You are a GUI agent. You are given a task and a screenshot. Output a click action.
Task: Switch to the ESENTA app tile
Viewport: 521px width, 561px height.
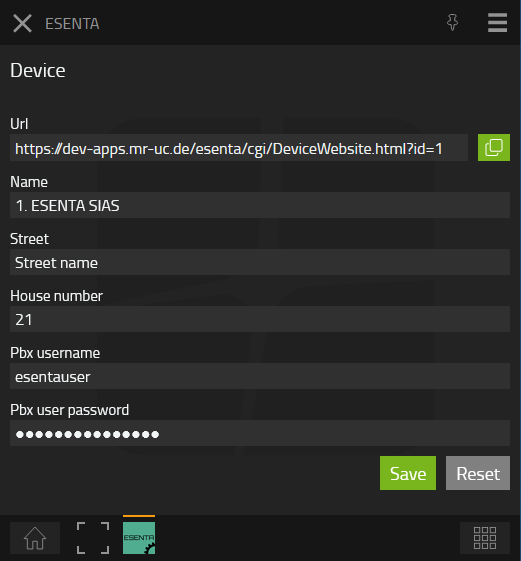click(x=139, y=538)
